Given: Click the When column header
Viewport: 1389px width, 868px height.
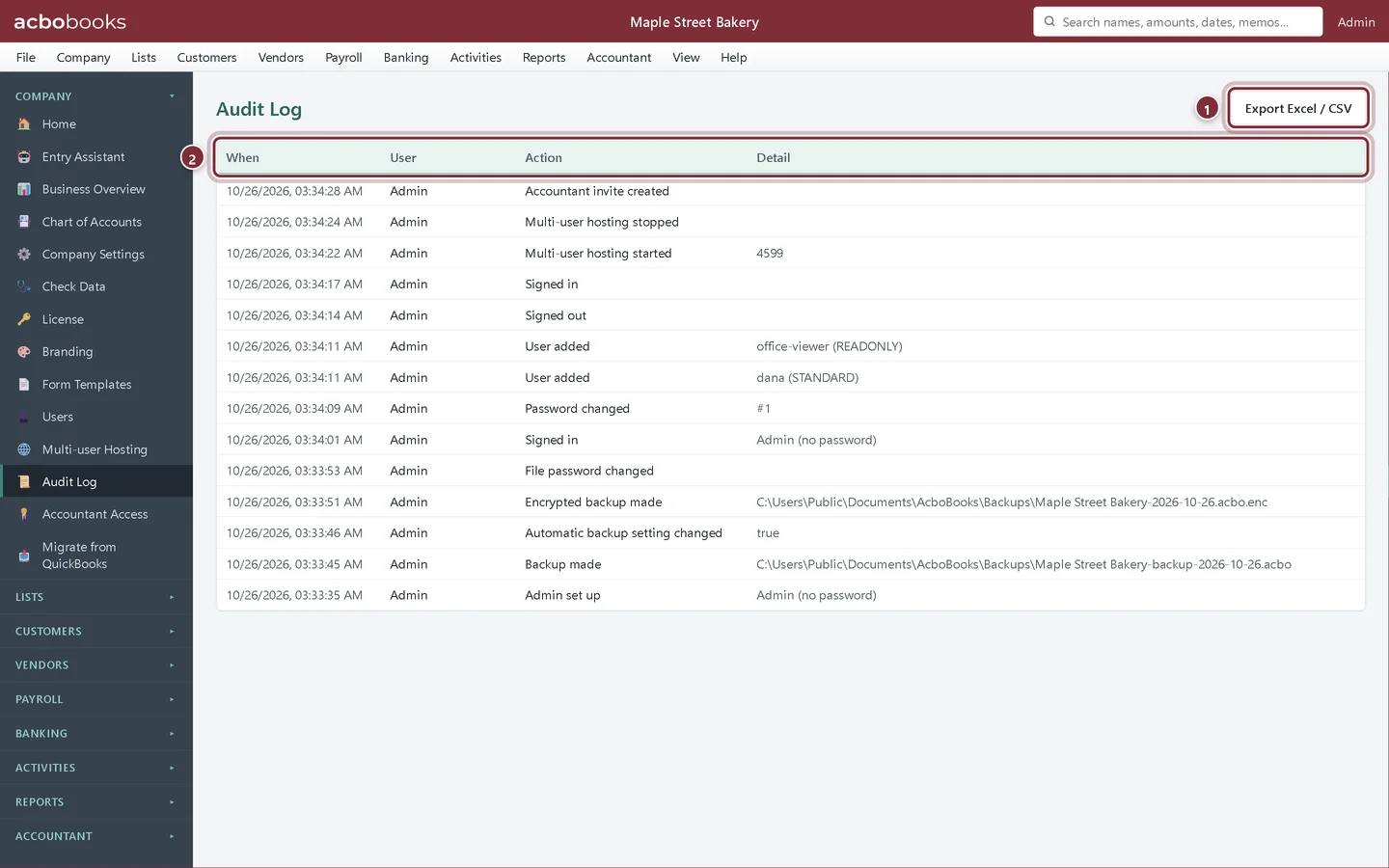Looking at the screenshot, I should click(243, 158).
